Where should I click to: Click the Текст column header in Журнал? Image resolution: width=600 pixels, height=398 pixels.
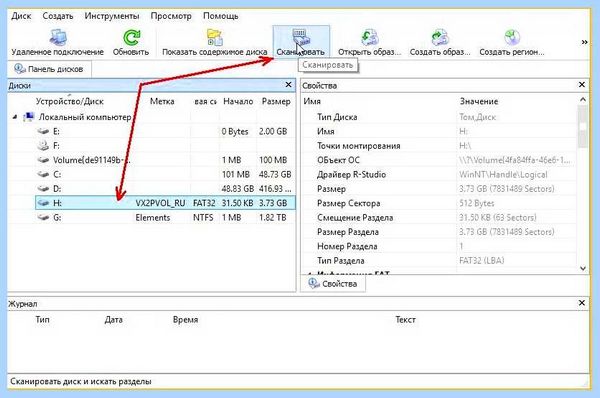(405, 320)
